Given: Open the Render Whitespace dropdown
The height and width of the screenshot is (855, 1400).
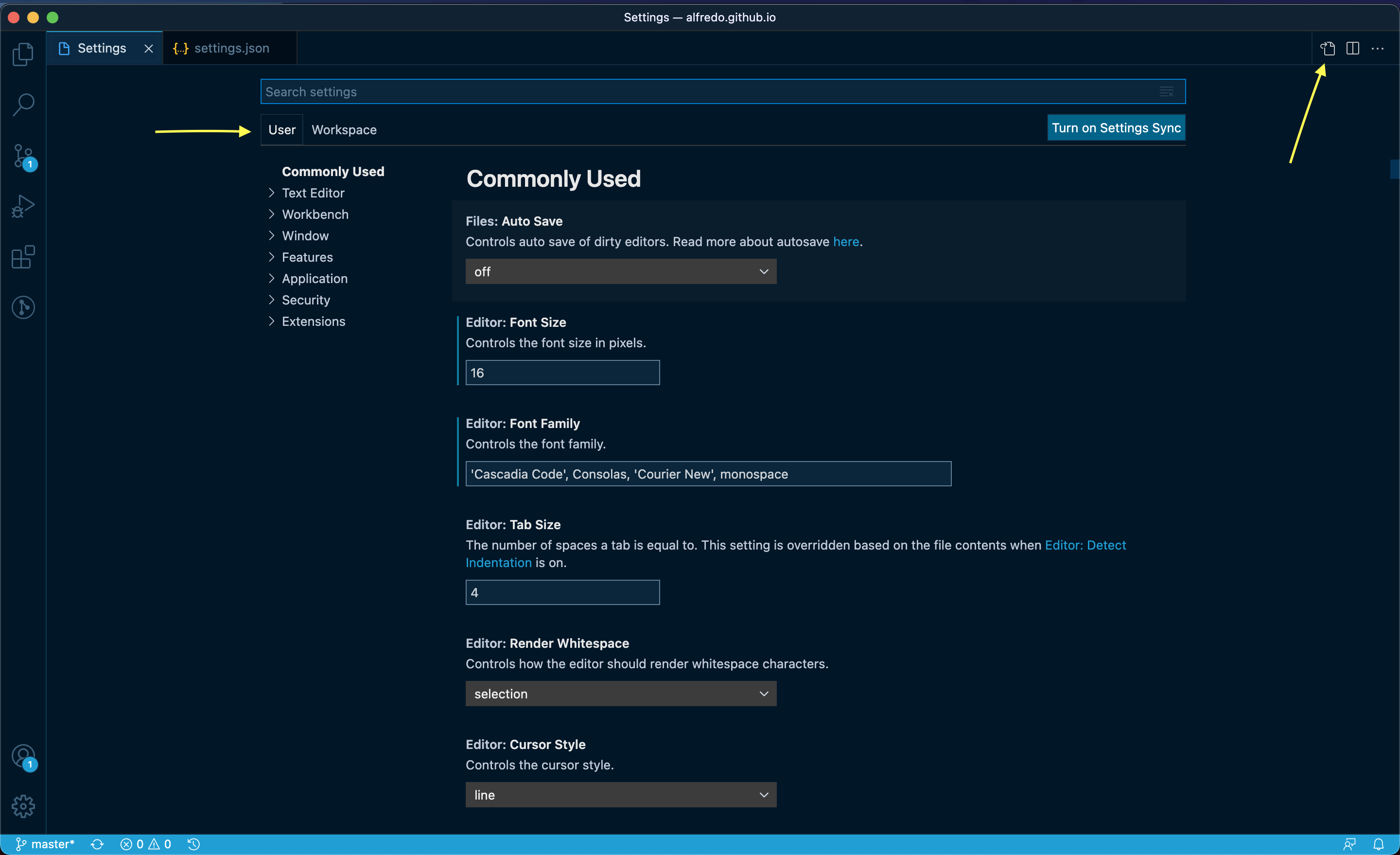Looking at the screenshot, I should (x=620, y=694).
